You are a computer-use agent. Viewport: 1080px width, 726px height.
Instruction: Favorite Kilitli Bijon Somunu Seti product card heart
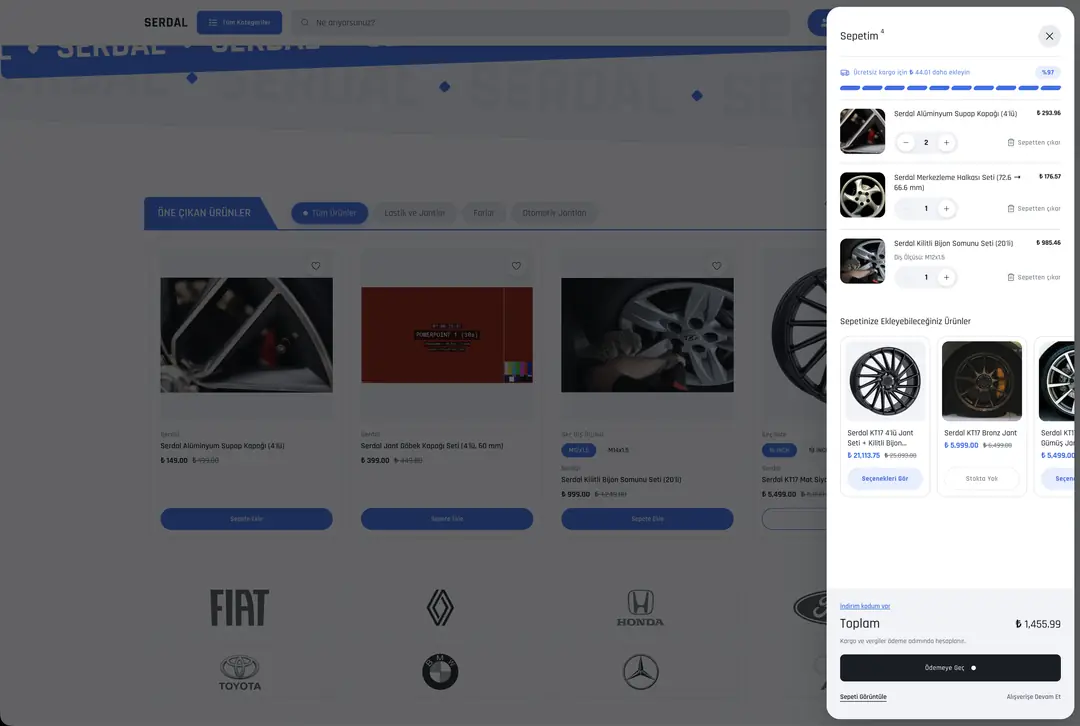click(x=716, y=266)
